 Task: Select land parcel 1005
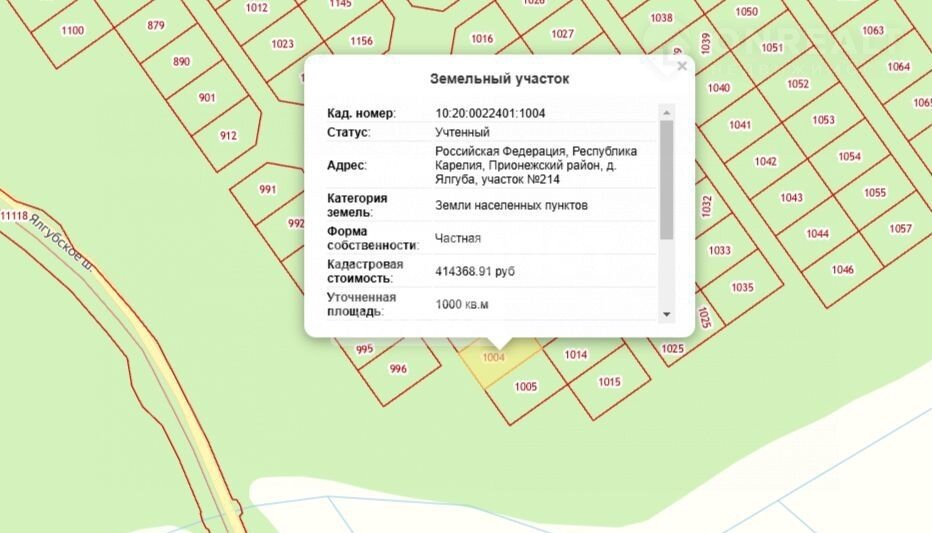tap(526, 387)
